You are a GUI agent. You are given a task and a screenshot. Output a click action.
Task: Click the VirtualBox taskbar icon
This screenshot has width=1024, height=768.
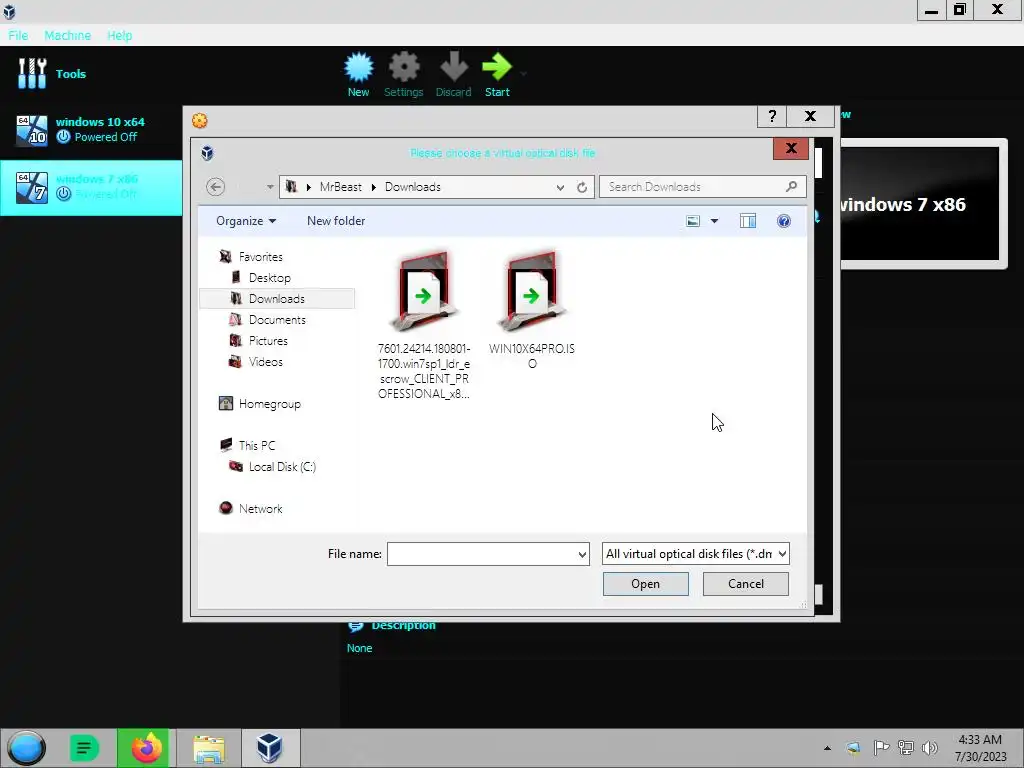(x=270, y=748)
